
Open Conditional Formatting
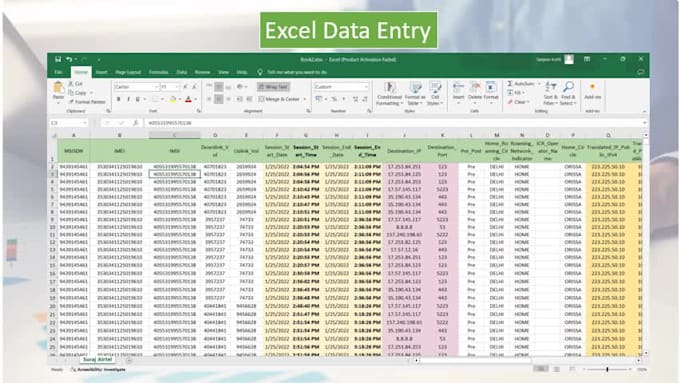pyautogui.click(x=389, y=93)
